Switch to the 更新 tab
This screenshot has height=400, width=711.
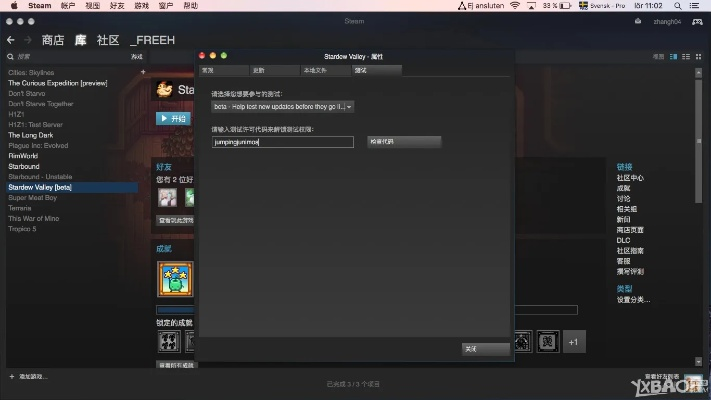tap(274, 70)
